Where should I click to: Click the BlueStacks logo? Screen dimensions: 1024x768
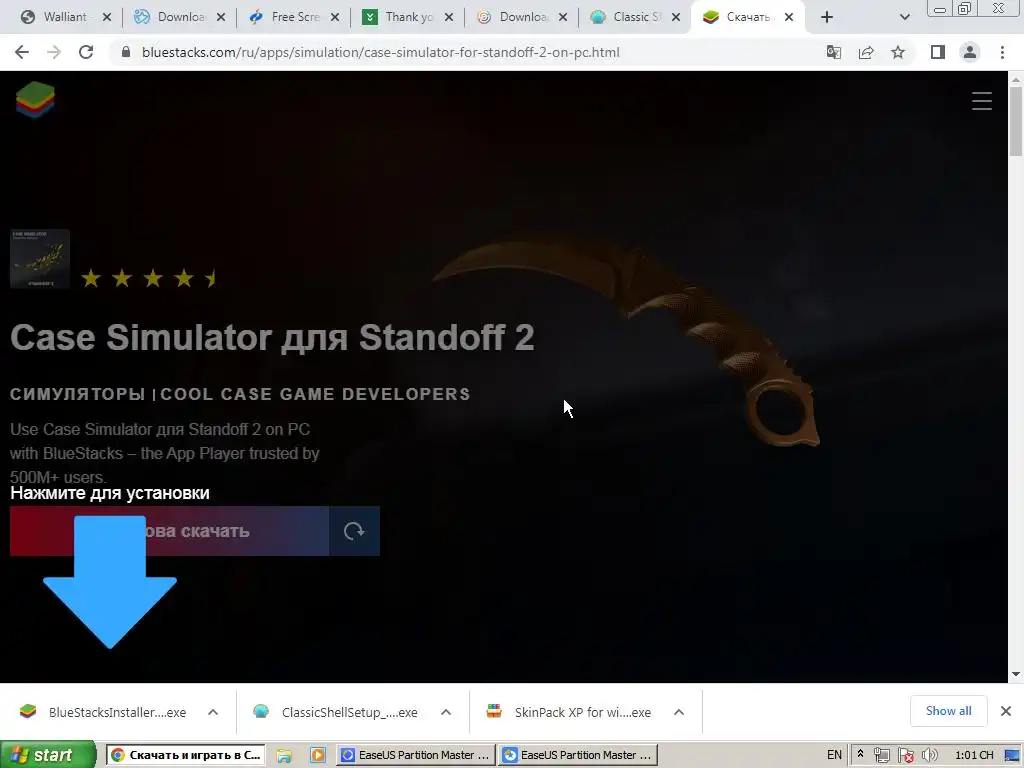coord(35,100)
